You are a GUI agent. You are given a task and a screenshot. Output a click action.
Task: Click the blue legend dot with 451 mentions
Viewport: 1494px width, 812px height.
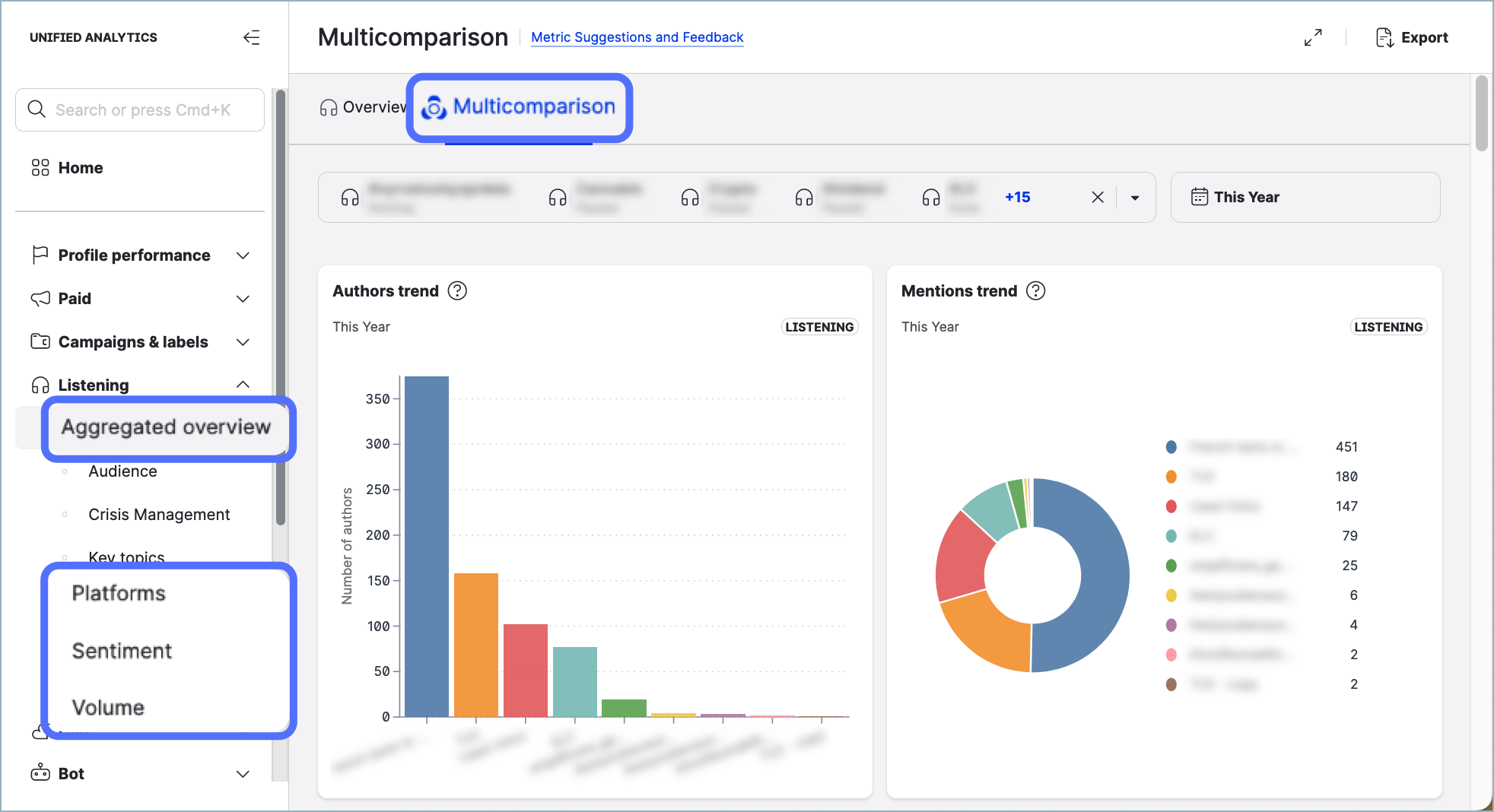point(1171,447)
